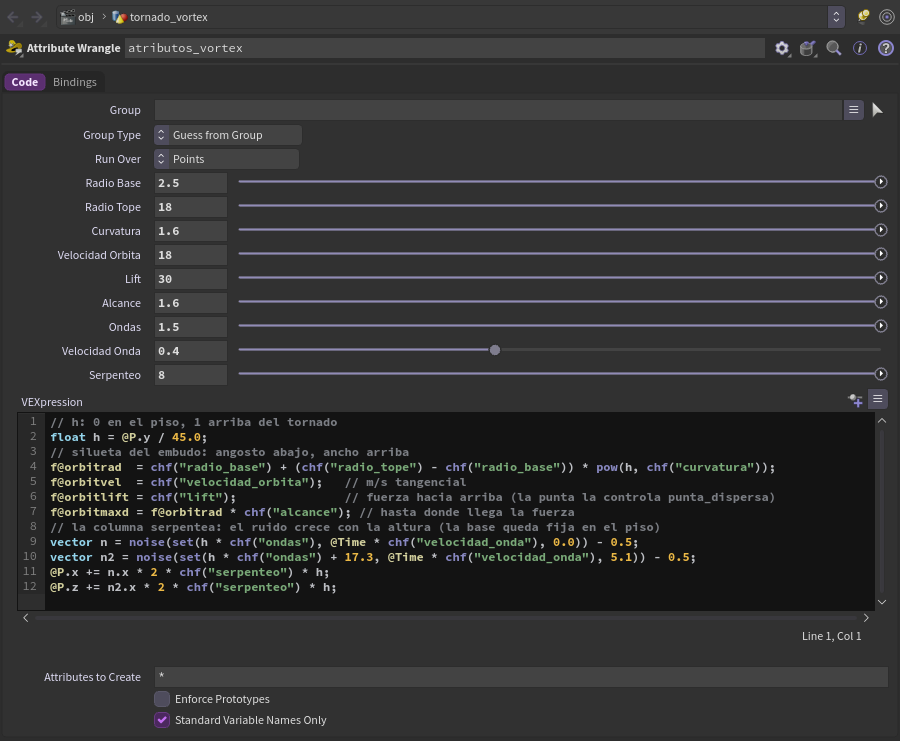
Task: Toggle the pin parameter pane icon
Action: tap(863, 17)
